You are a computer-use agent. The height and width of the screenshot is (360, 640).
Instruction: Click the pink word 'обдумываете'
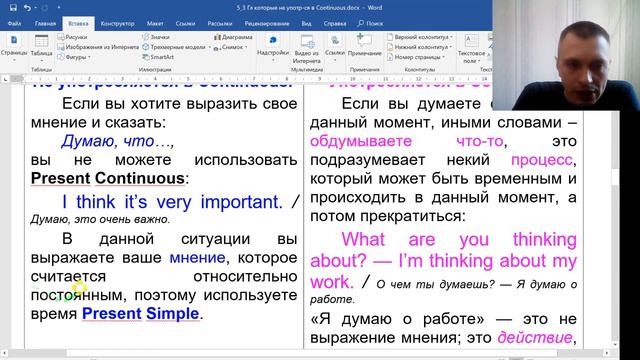pyautogui.click(x=361, y=141)
